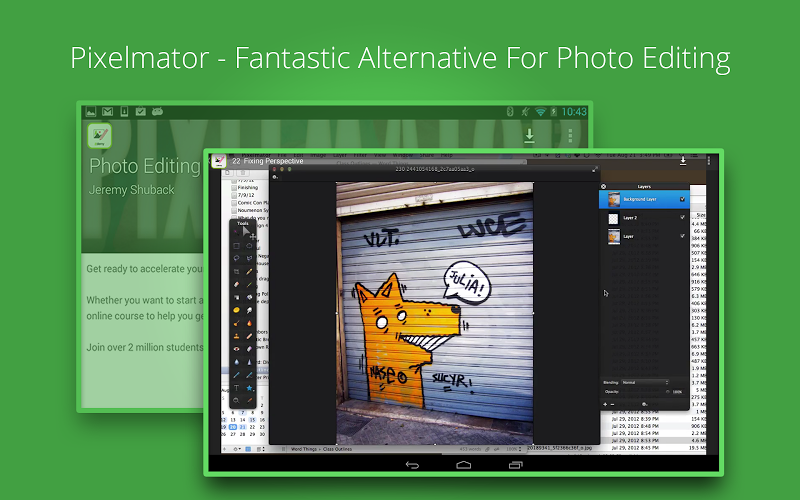Viewport: 800px width, 500px height.
Task: Toggle visibility checkbox of bottom 'Layer'
Action: coord(682,236)
